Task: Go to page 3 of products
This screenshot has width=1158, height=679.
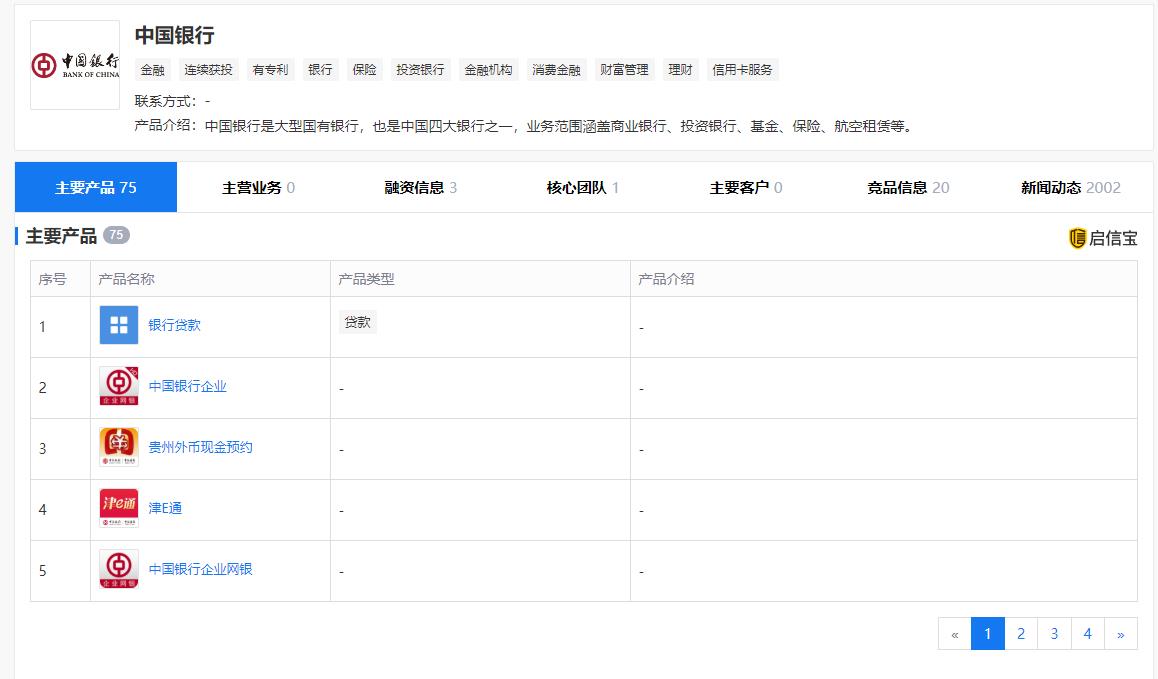Action: tap(1054, 634)
